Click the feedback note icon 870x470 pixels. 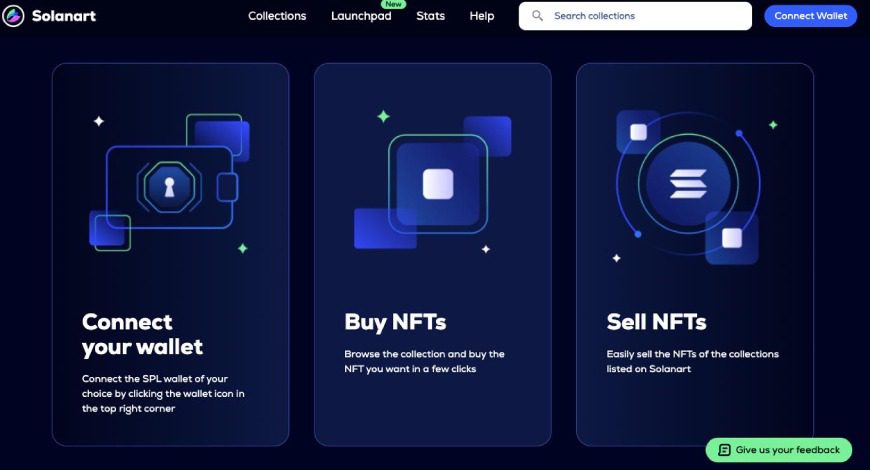coord(724,449)
